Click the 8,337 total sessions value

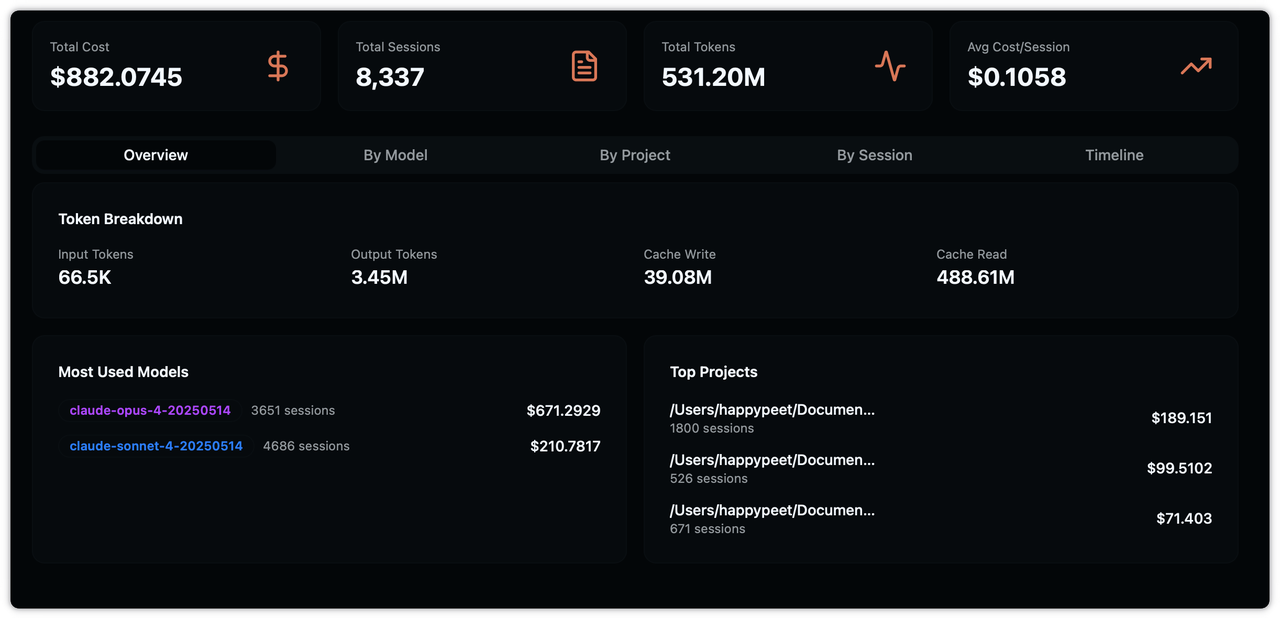coord(390,77)
